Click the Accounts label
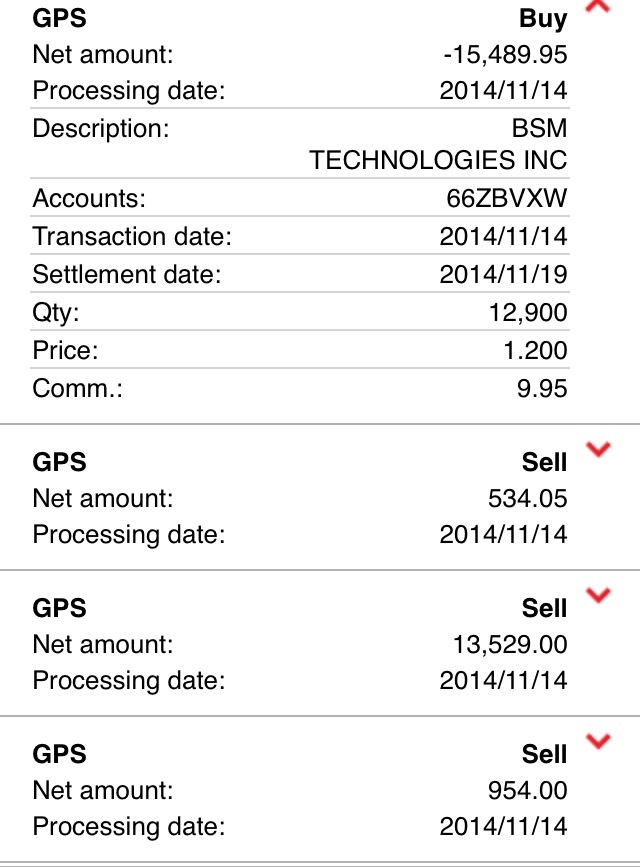This screenshot has width=640, height=867. tap(89, 199)
